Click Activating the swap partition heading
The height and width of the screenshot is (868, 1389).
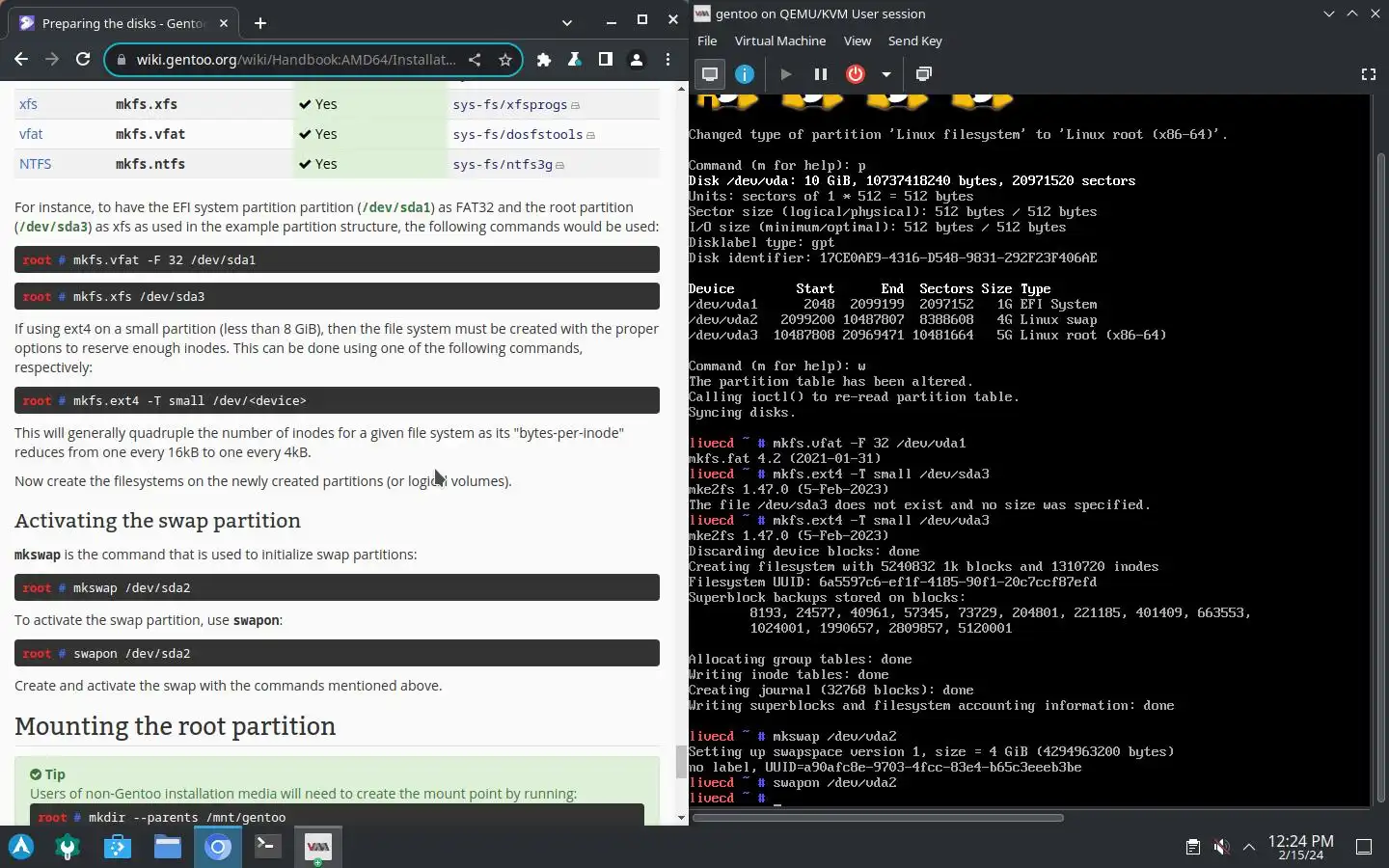point(157,521)
